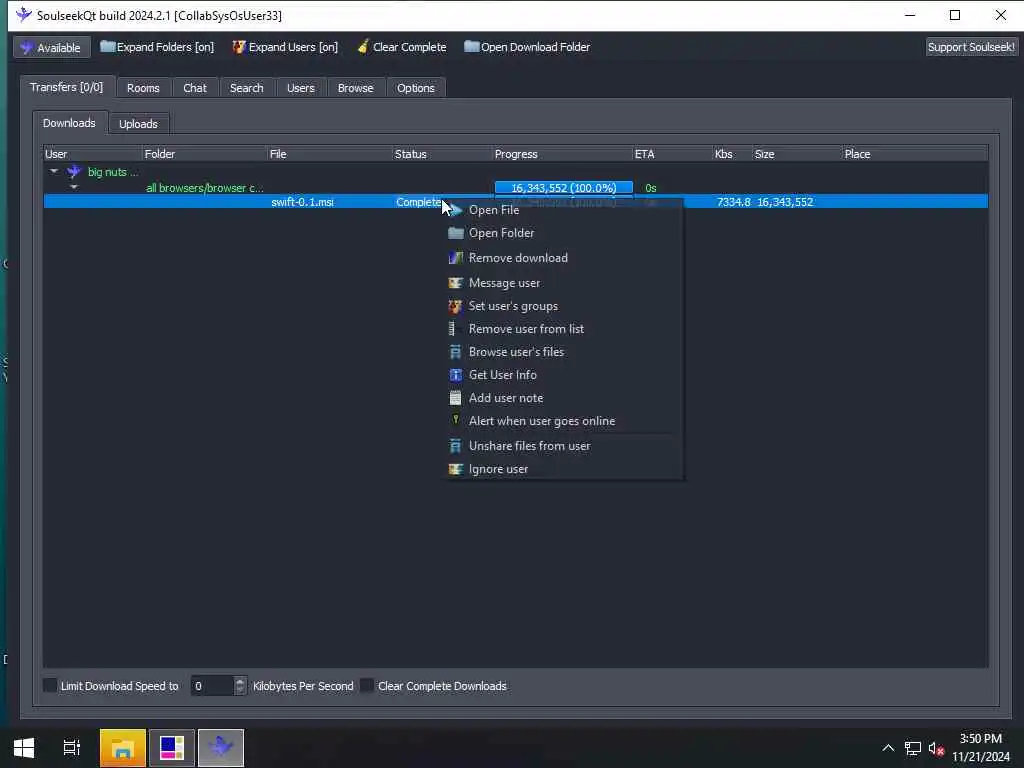This screenshot has height=768, width=1024.
Task: Open the Rooms tab
Action: (143, 88)
